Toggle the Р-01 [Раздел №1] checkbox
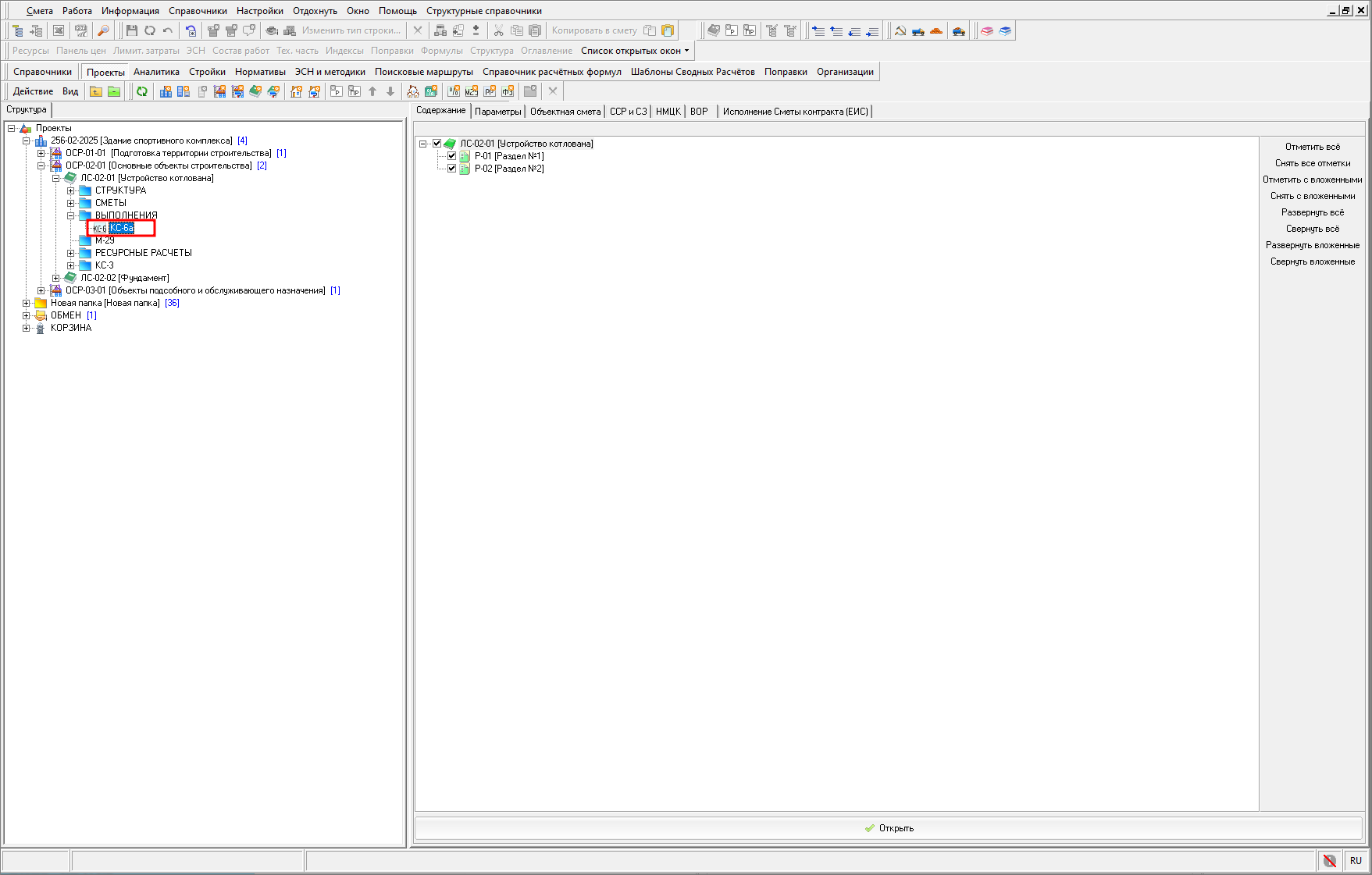 (451, 156)
